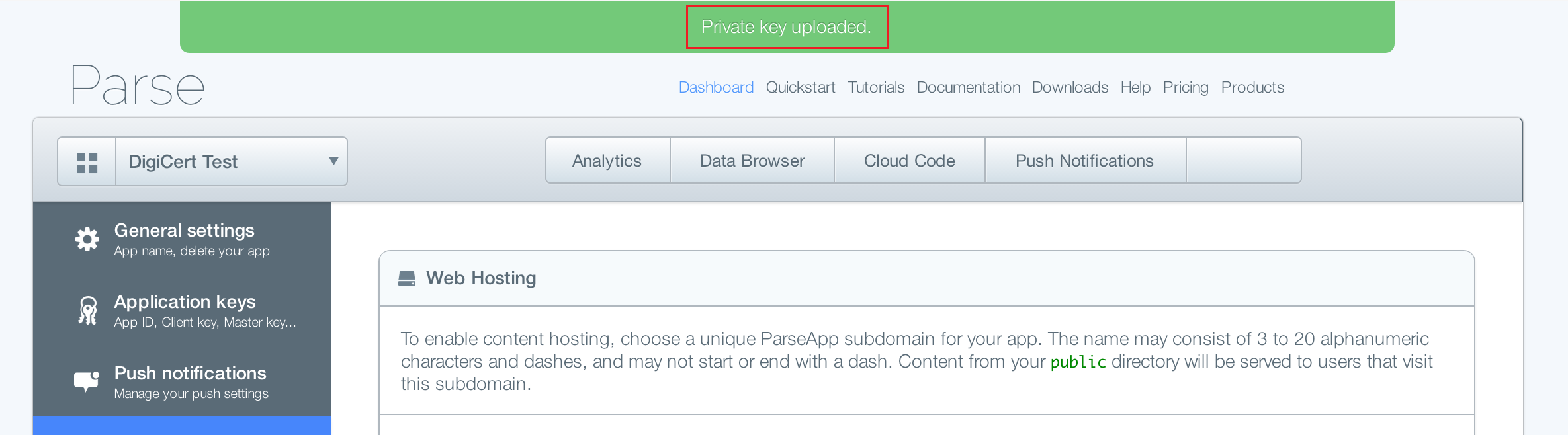Click the Parse logo

(138, 86)
